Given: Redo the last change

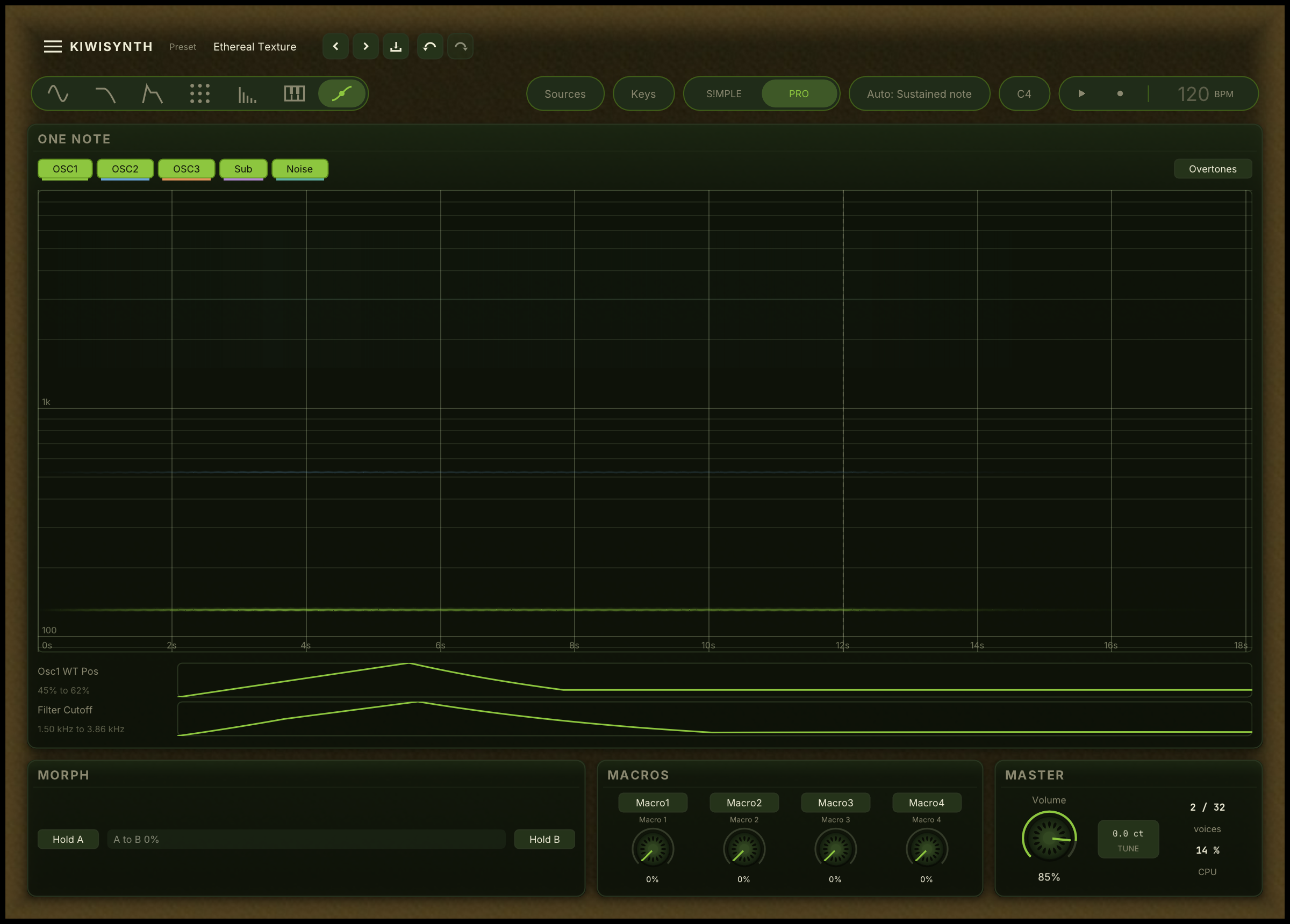Looking at the screenshot, I should coord(461,47).
